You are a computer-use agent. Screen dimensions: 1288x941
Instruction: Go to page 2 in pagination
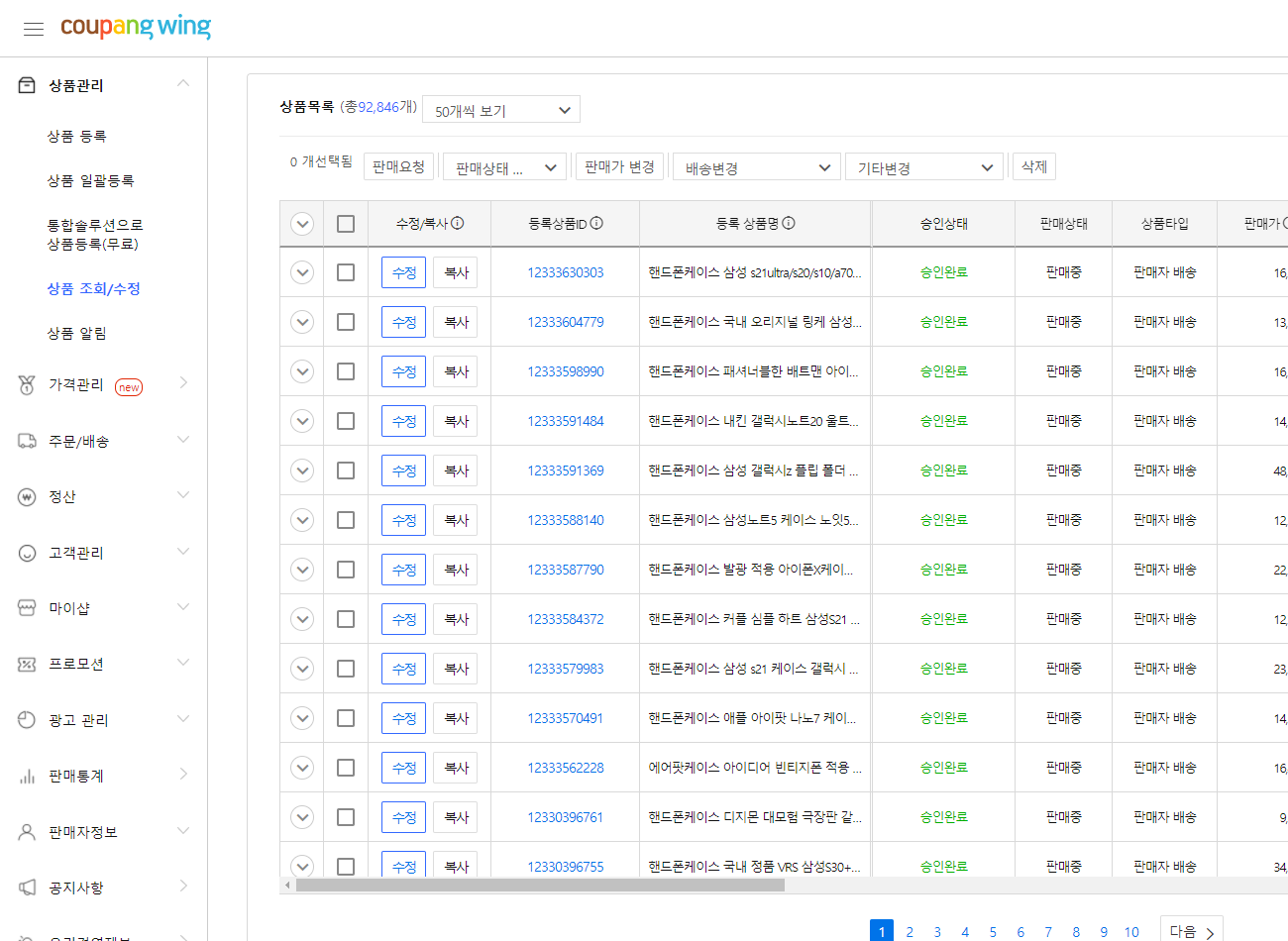pyautogui.click(x=910, y=932)
